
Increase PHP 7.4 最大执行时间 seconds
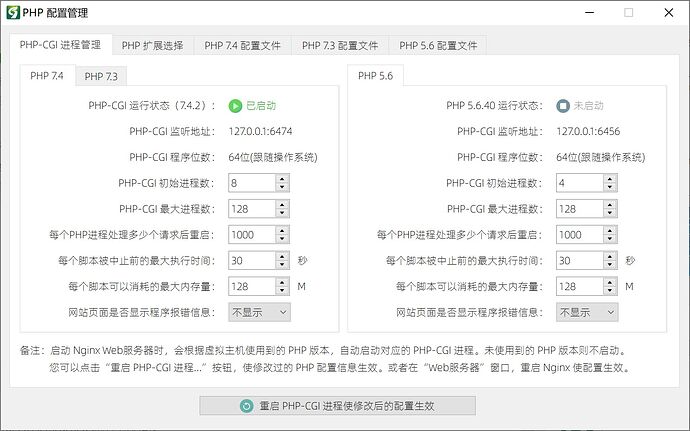click(x=282, y=257)
